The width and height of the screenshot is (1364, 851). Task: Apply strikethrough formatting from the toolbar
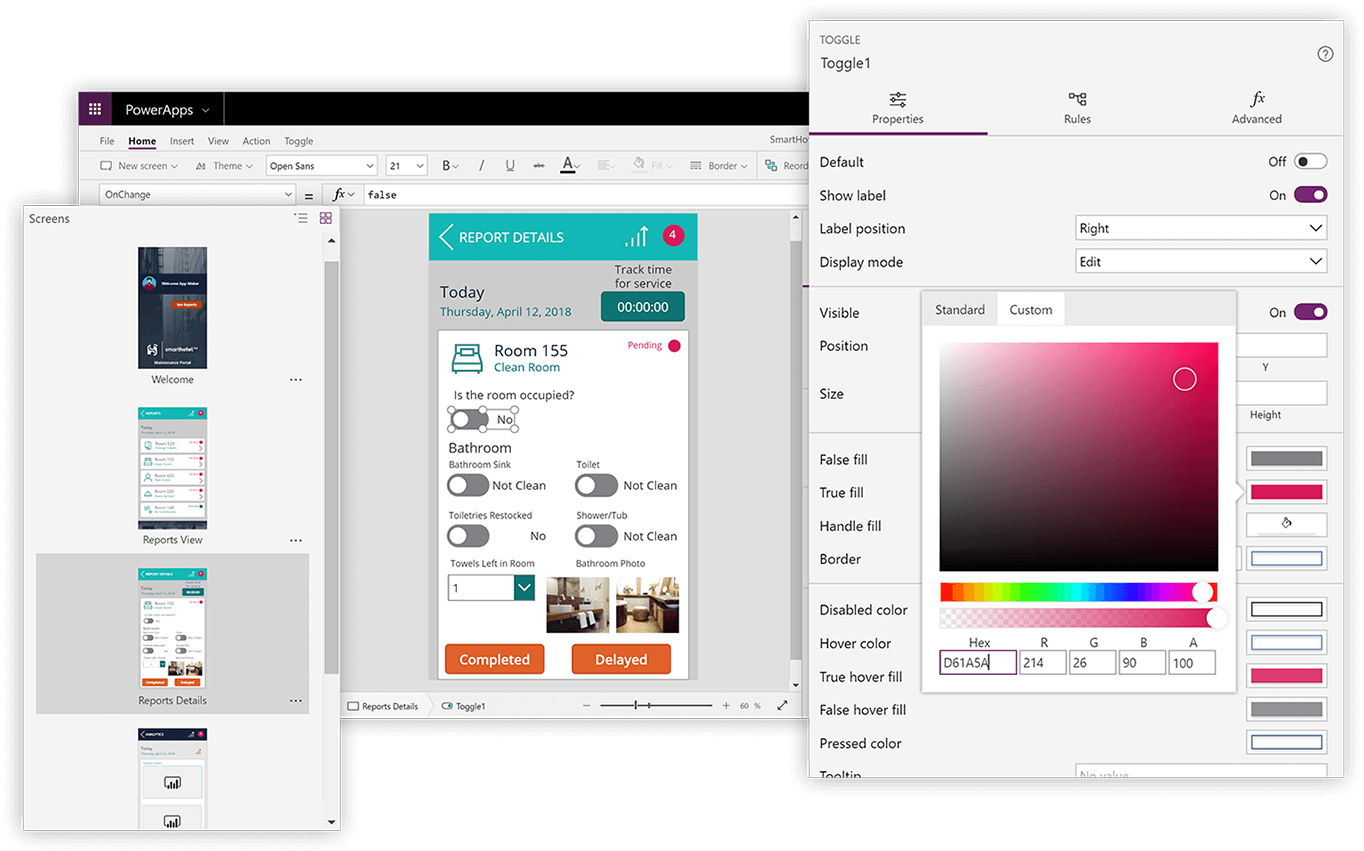click(539, 166)
